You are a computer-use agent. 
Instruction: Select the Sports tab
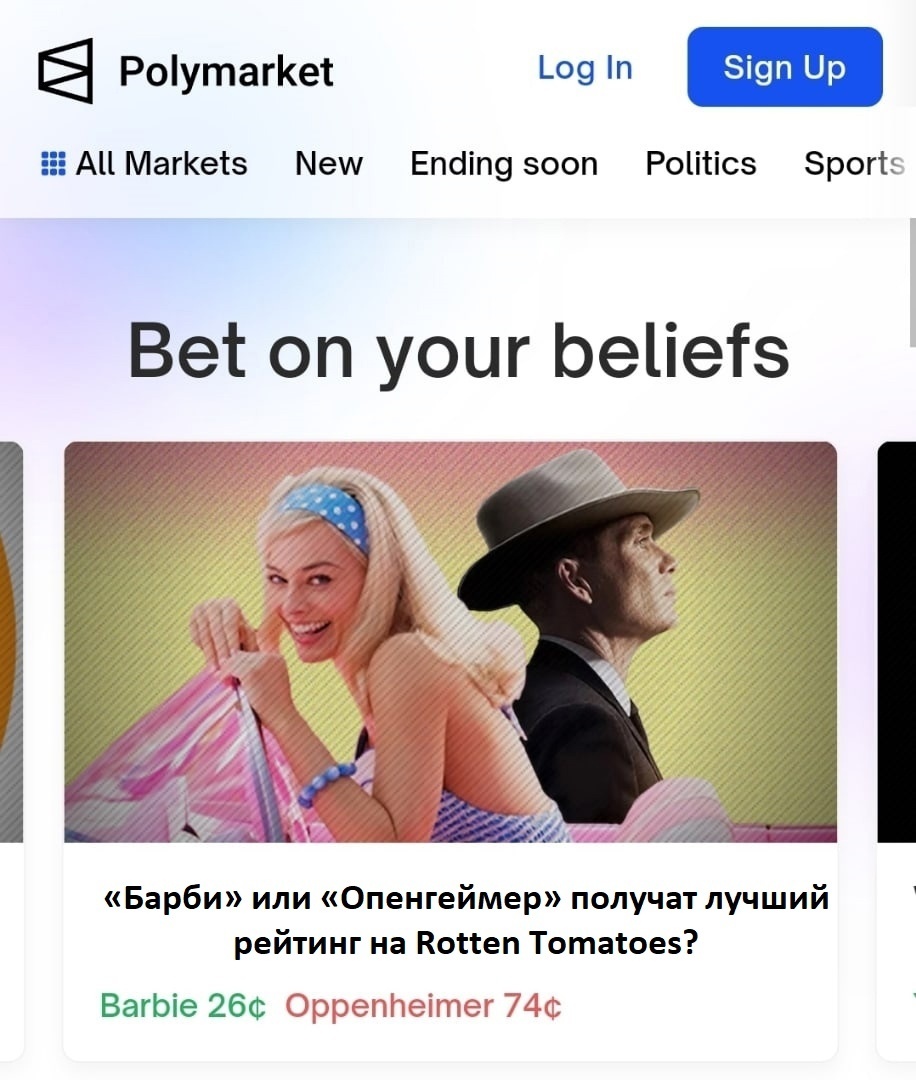point(854,164)
